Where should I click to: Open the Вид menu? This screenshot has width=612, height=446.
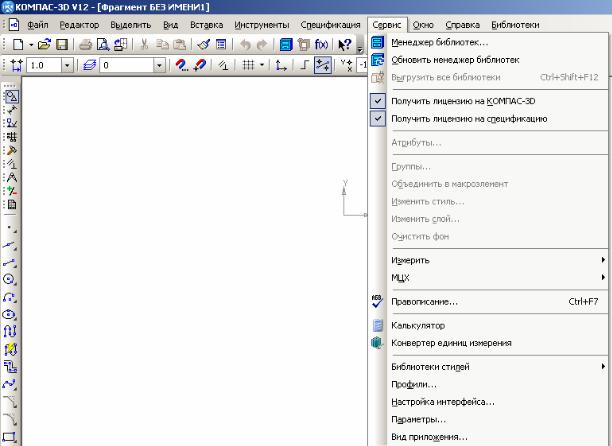tap(171, 25)
